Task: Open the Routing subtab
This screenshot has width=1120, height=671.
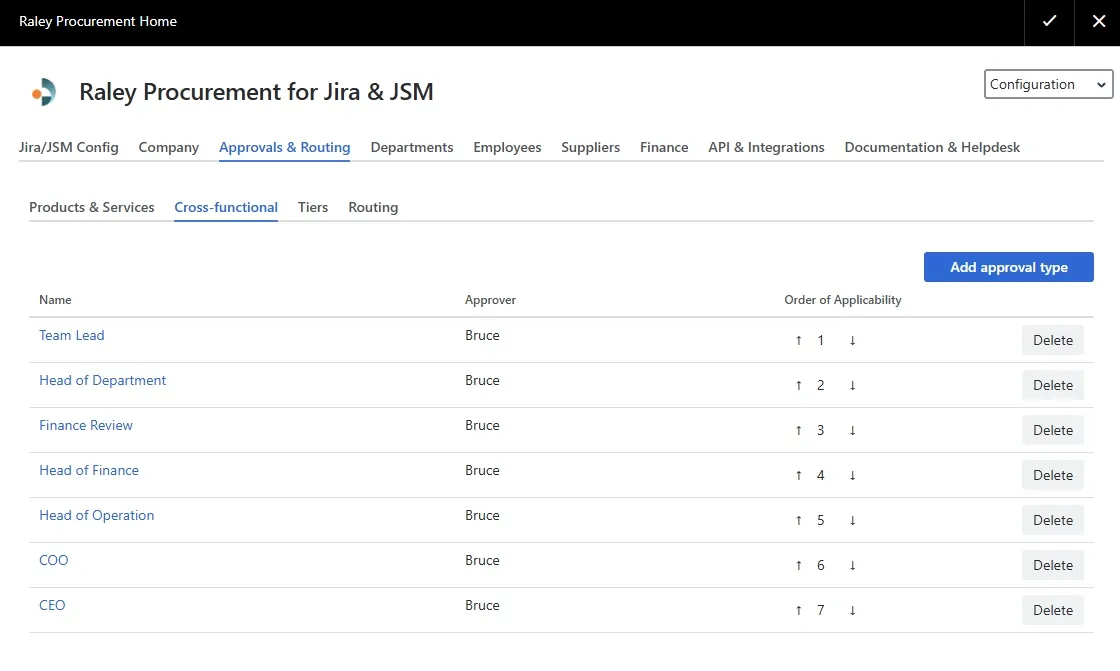Action: [373, 207]
